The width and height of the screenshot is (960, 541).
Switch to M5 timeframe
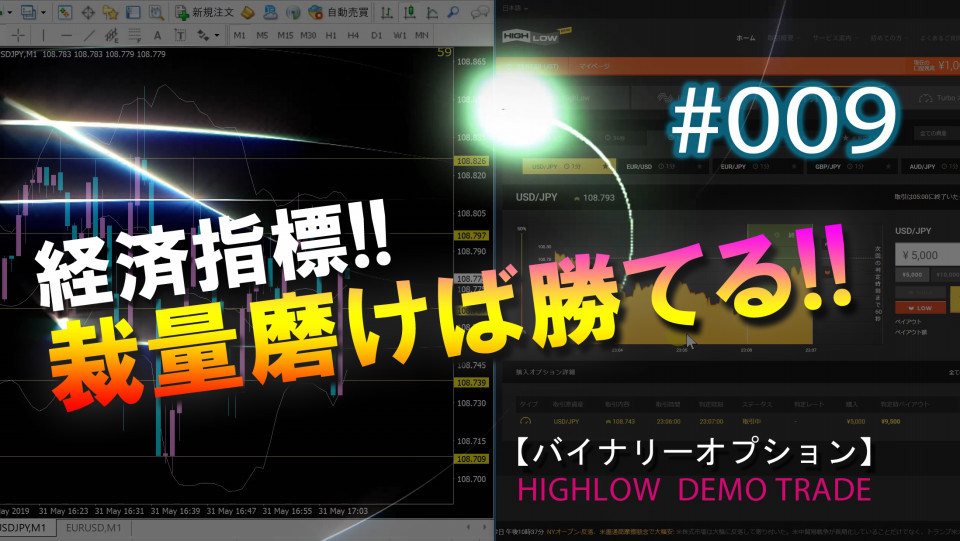[262, 35]
